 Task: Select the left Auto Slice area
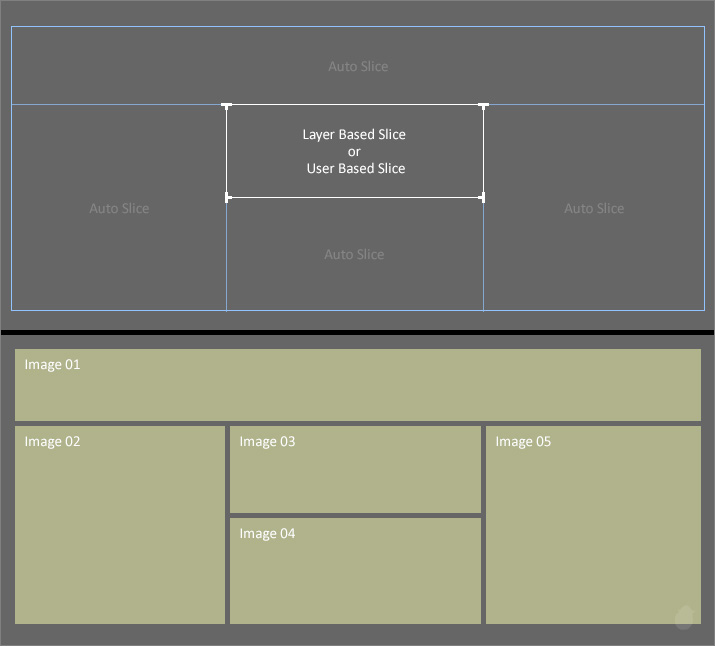click(x=119, y=208)
